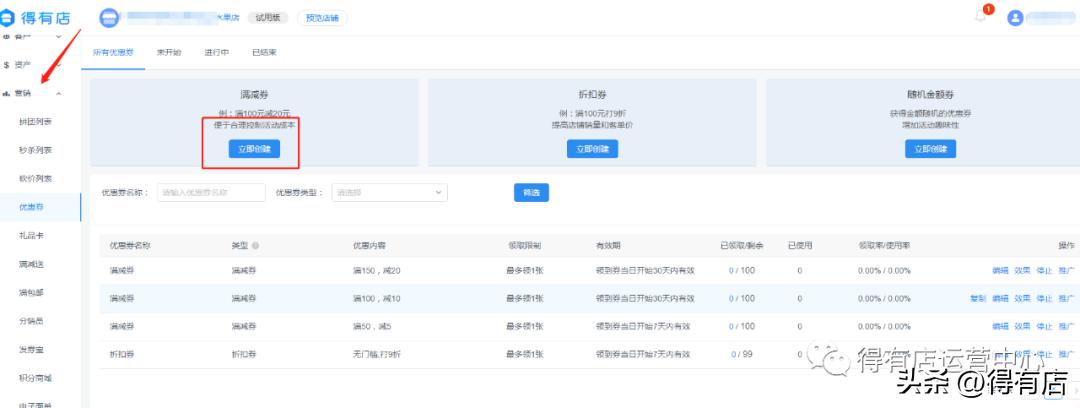Click the 优惠内容 column header
This screenshot has width=1080, height=408.
[x=369, y=245]
